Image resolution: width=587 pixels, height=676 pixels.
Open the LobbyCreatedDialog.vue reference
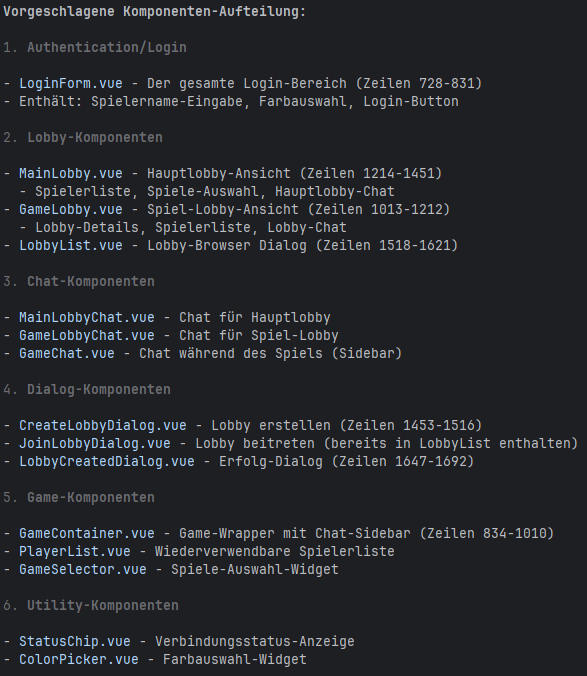(x=107, y=461)
